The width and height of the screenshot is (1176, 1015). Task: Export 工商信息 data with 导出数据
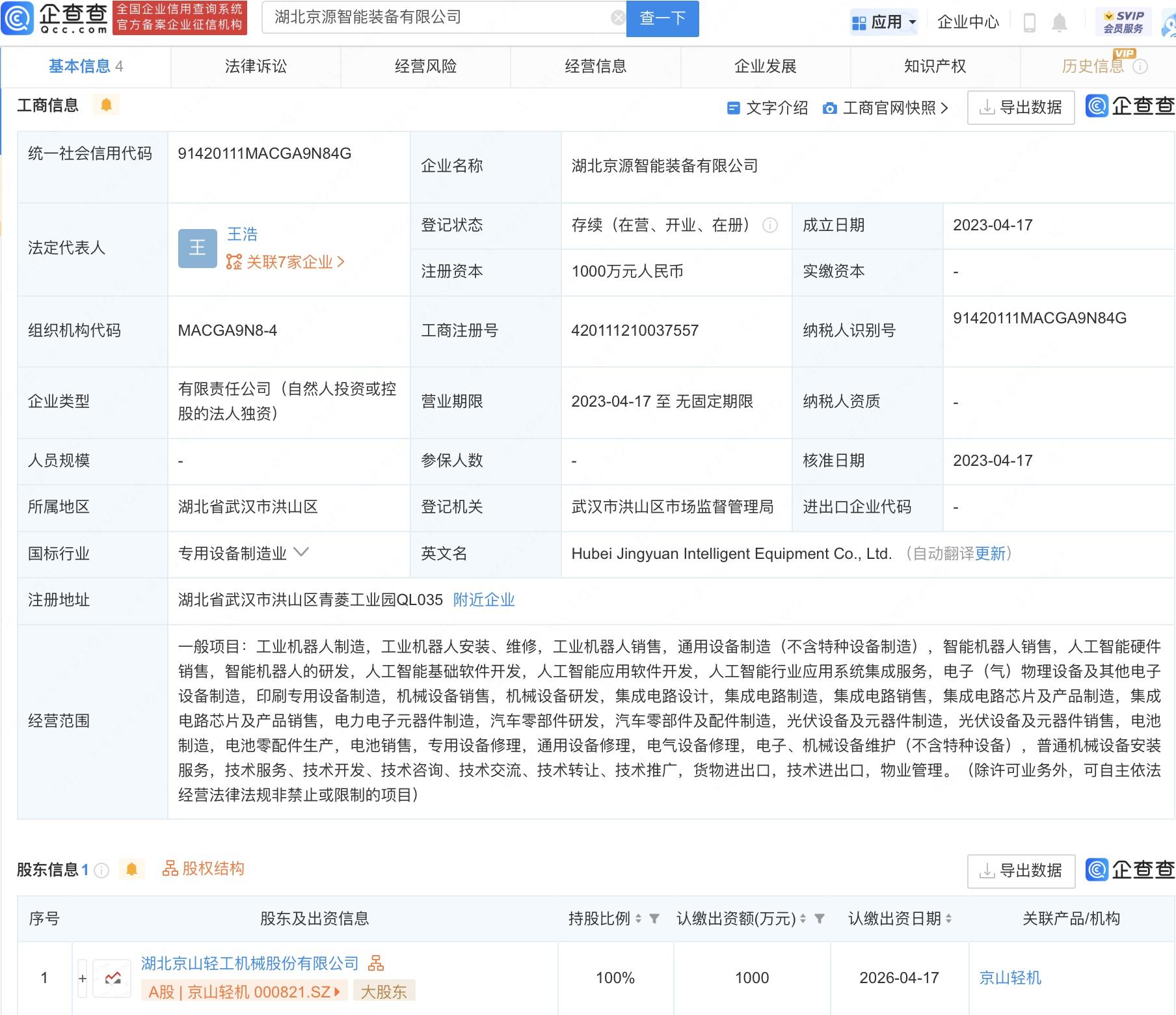pyautogui.click(x=1021, y=107)
